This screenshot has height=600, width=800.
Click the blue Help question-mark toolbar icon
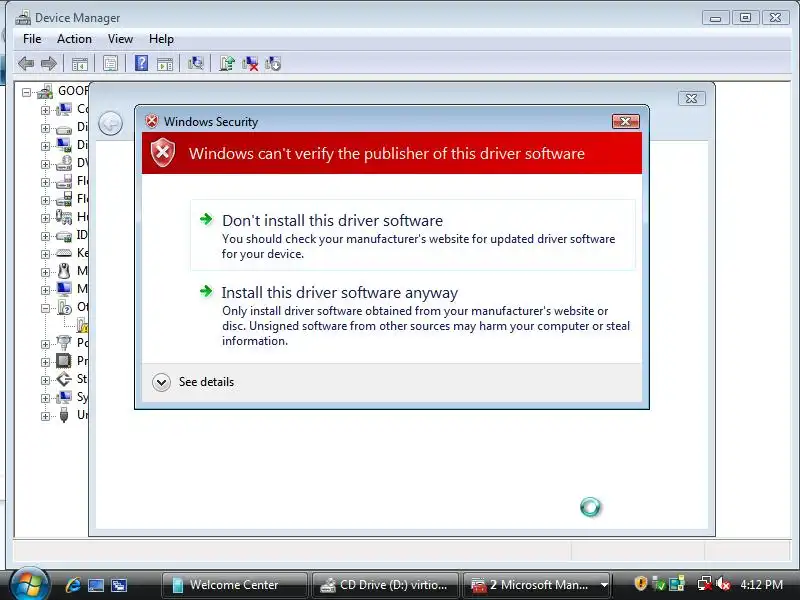tap(141, 63)
